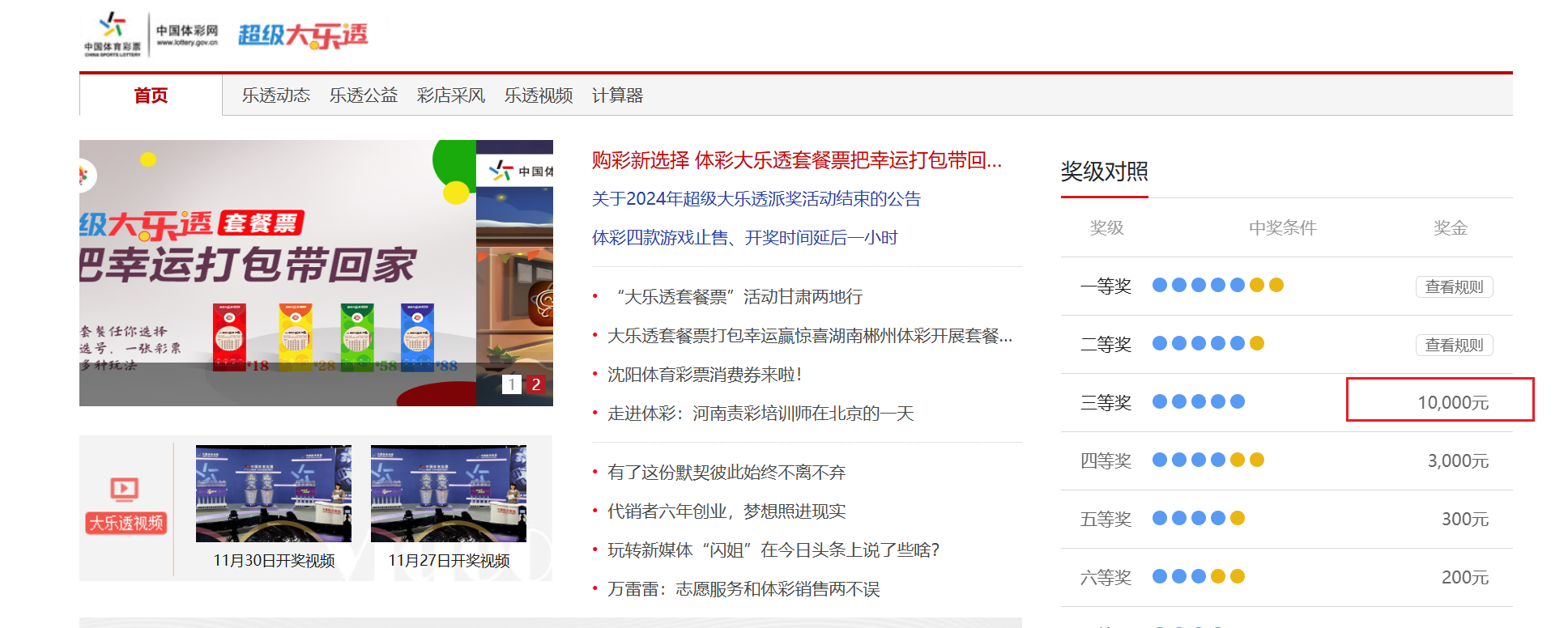Click the 二等奖 row label
This screenshot has width=1568, height=628.
1106,345
